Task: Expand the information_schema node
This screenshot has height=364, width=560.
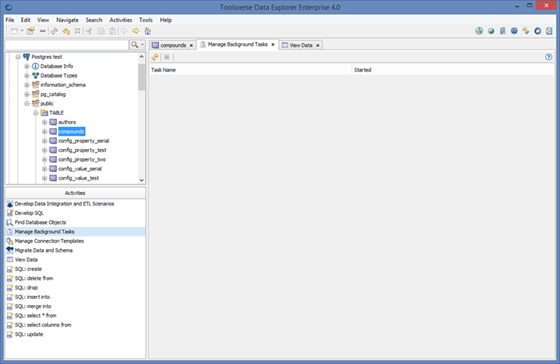Action: tap(27, 85)
